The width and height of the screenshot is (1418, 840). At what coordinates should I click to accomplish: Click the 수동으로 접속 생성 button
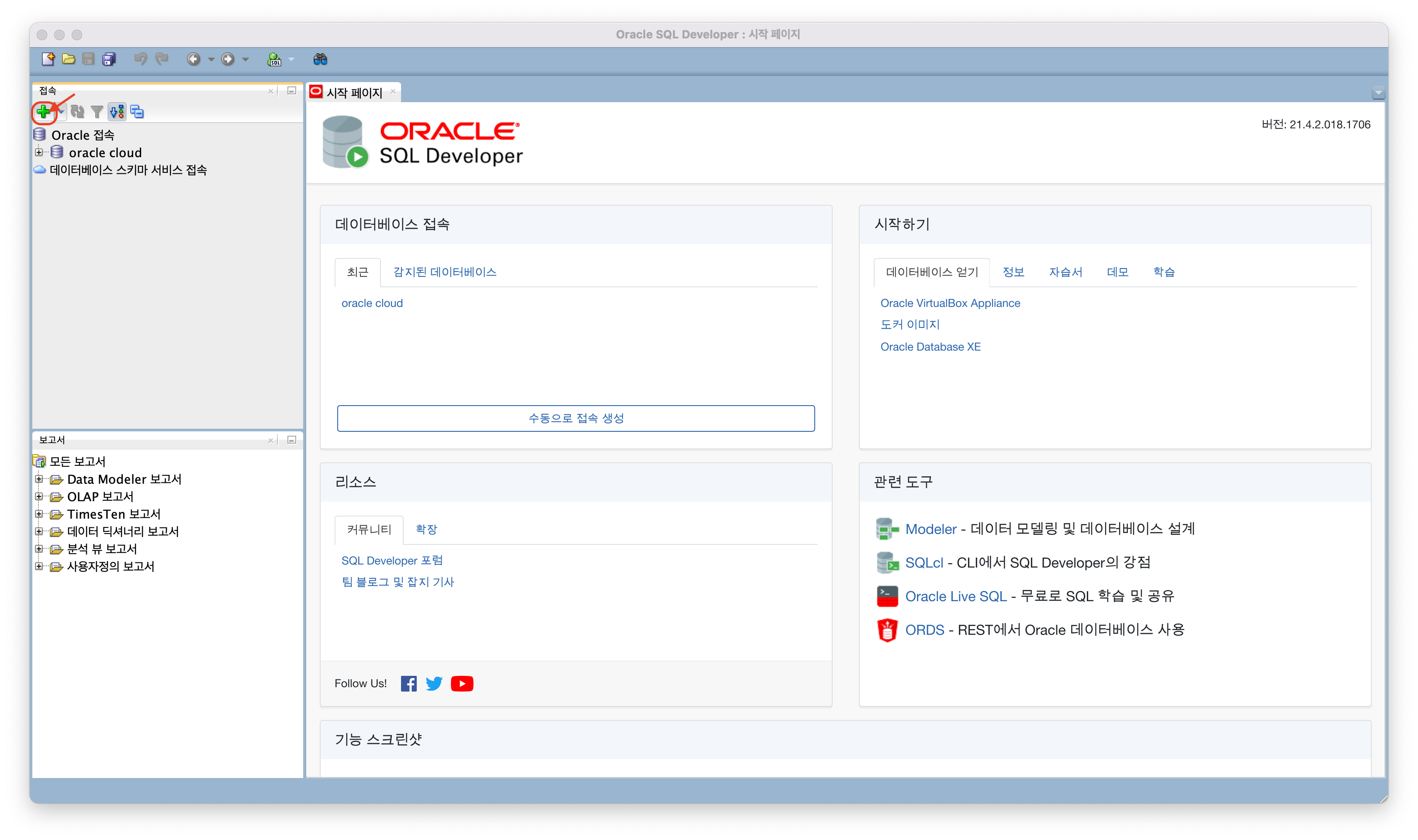coord(575,418)
